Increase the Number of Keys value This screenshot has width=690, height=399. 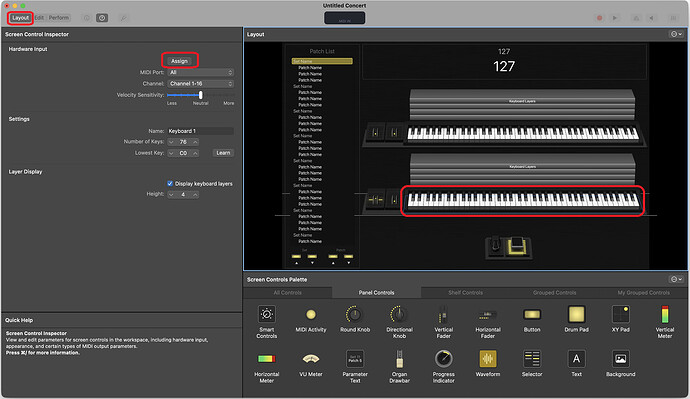pyautogui.click(x=195, y=142)
